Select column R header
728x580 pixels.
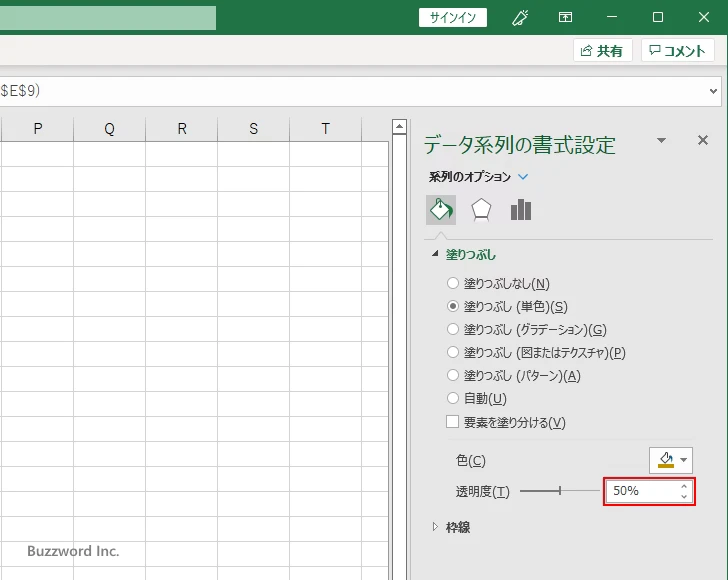182,129
